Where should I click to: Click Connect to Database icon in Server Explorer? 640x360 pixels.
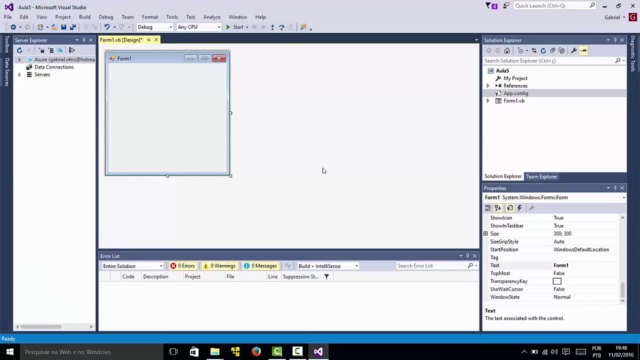point(41,50)
